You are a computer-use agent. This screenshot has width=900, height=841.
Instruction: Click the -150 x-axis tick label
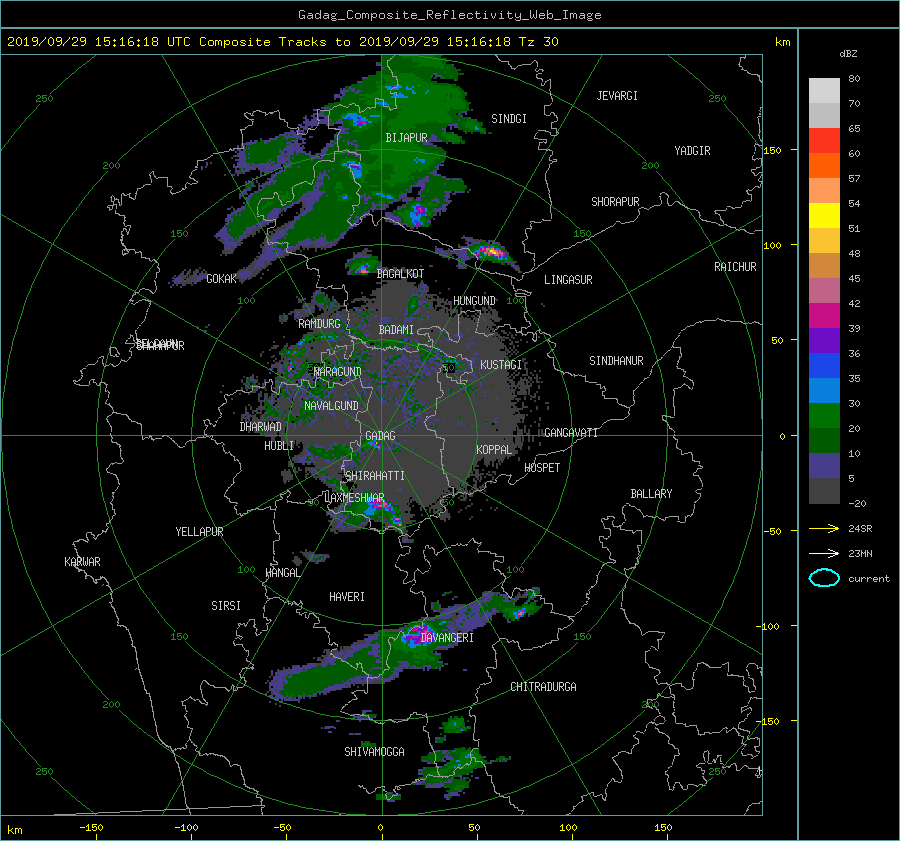click(x=91, y=828)
